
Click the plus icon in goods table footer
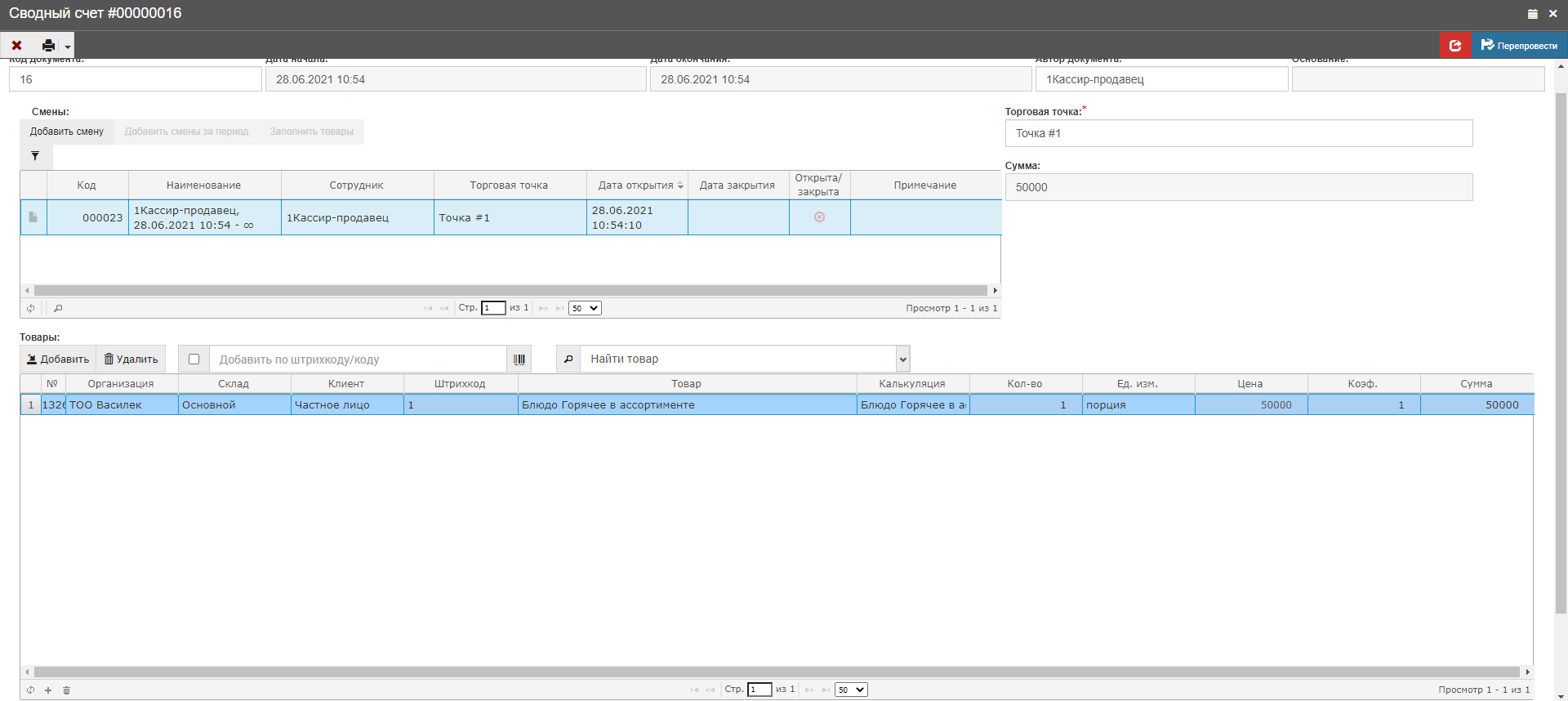point(48,690)
